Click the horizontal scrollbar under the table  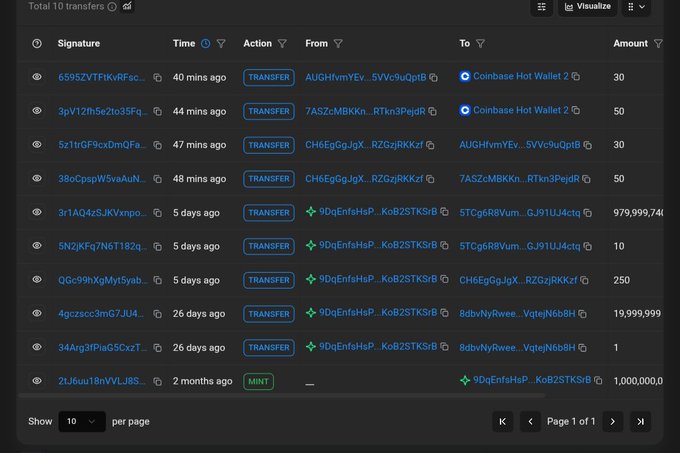pyautogui.click(x=282, y=396)
